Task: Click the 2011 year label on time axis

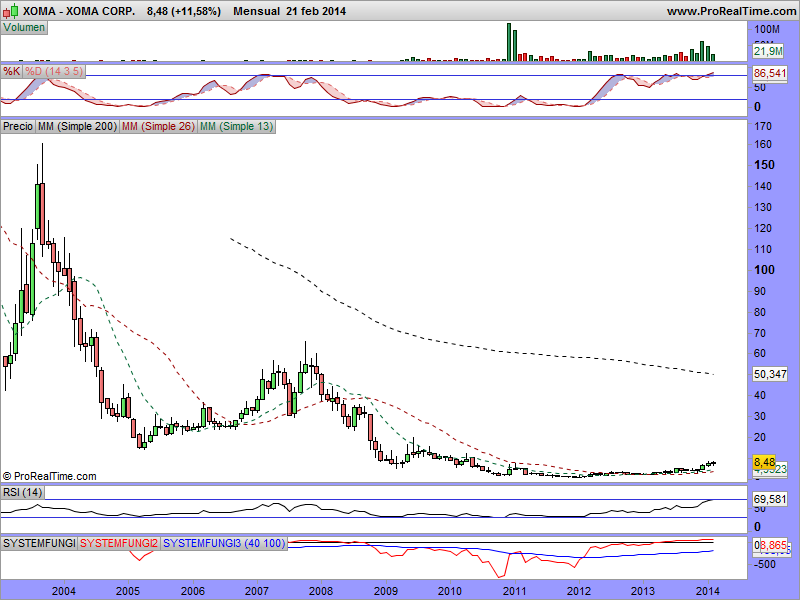Action: coord(515,591)
